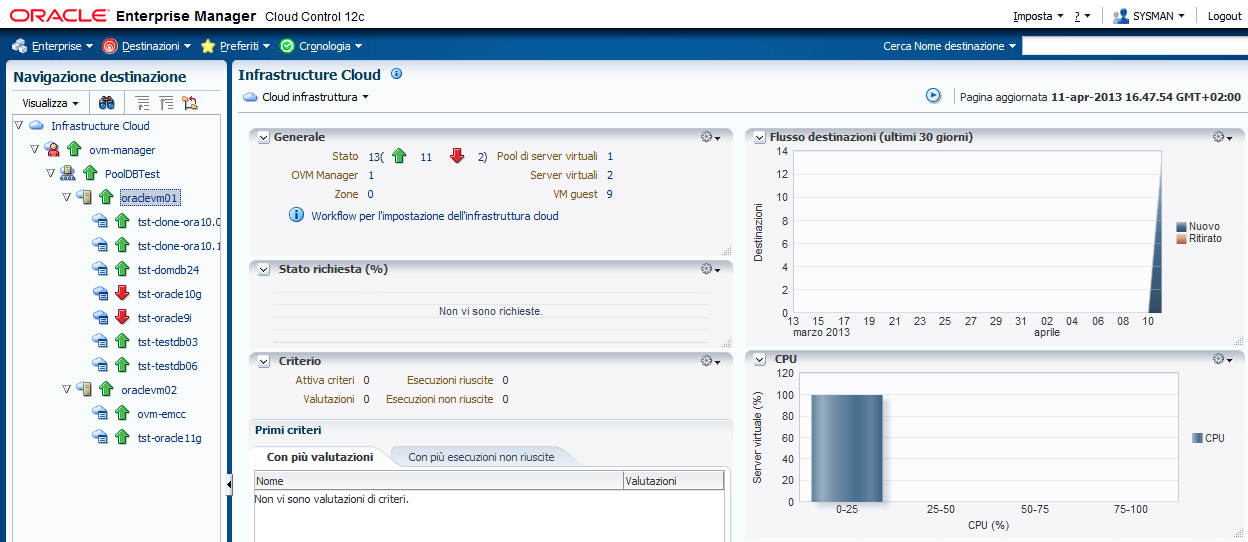Open the gear options of Stato richiesta panel
1248x542 pixels.
click(710, 269)
